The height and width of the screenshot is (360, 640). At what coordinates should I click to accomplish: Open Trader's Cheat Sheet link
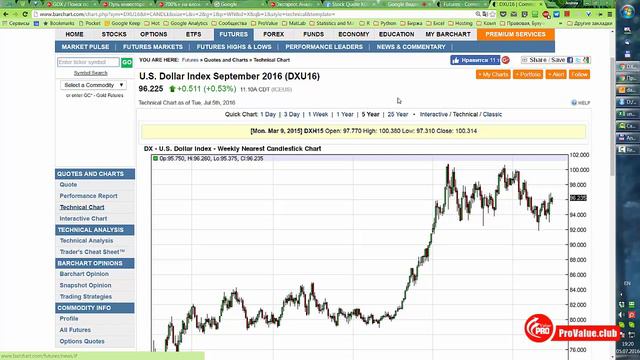tap(92, 252)
